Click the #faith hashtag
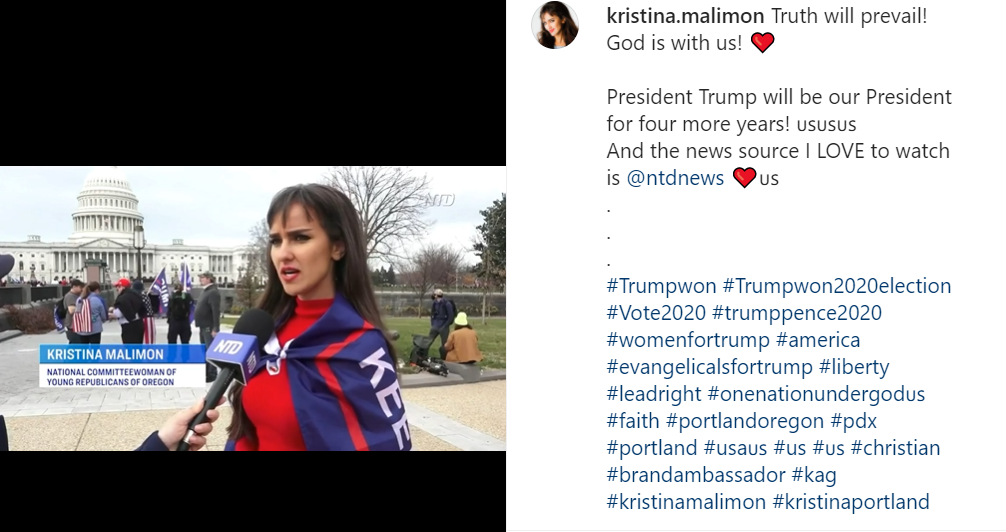Screen dimensions: 1006x532 [633, 420]
